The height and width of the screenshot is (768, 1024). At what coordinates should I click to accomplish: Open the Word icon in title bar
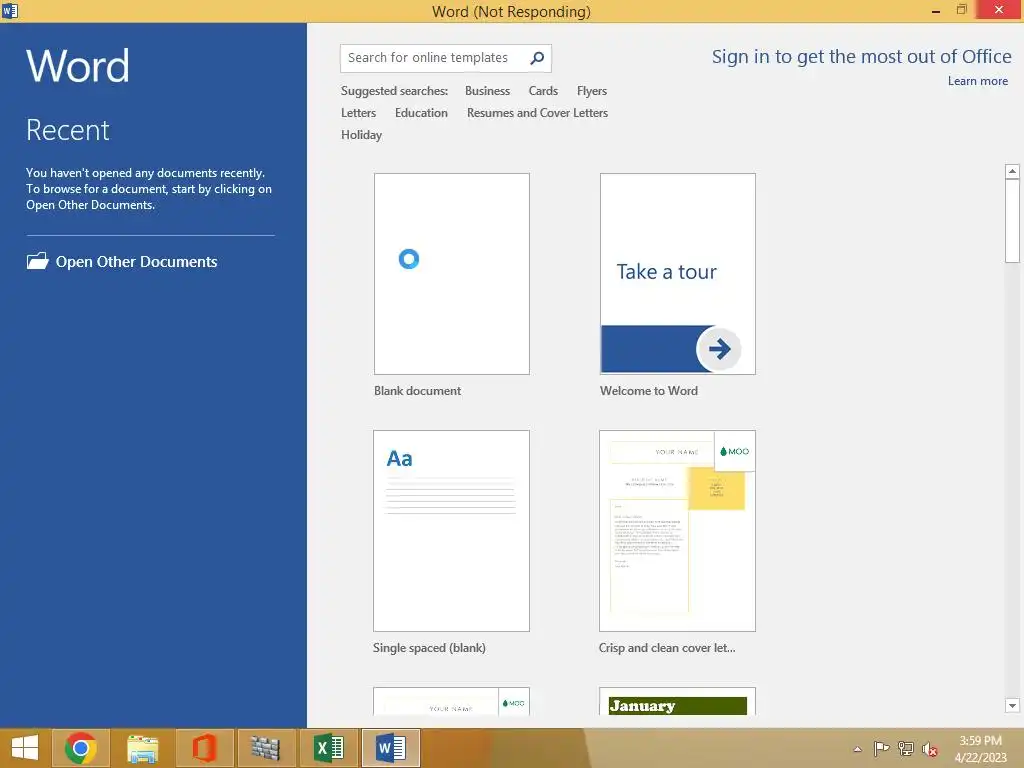click(x=10, y=10)
